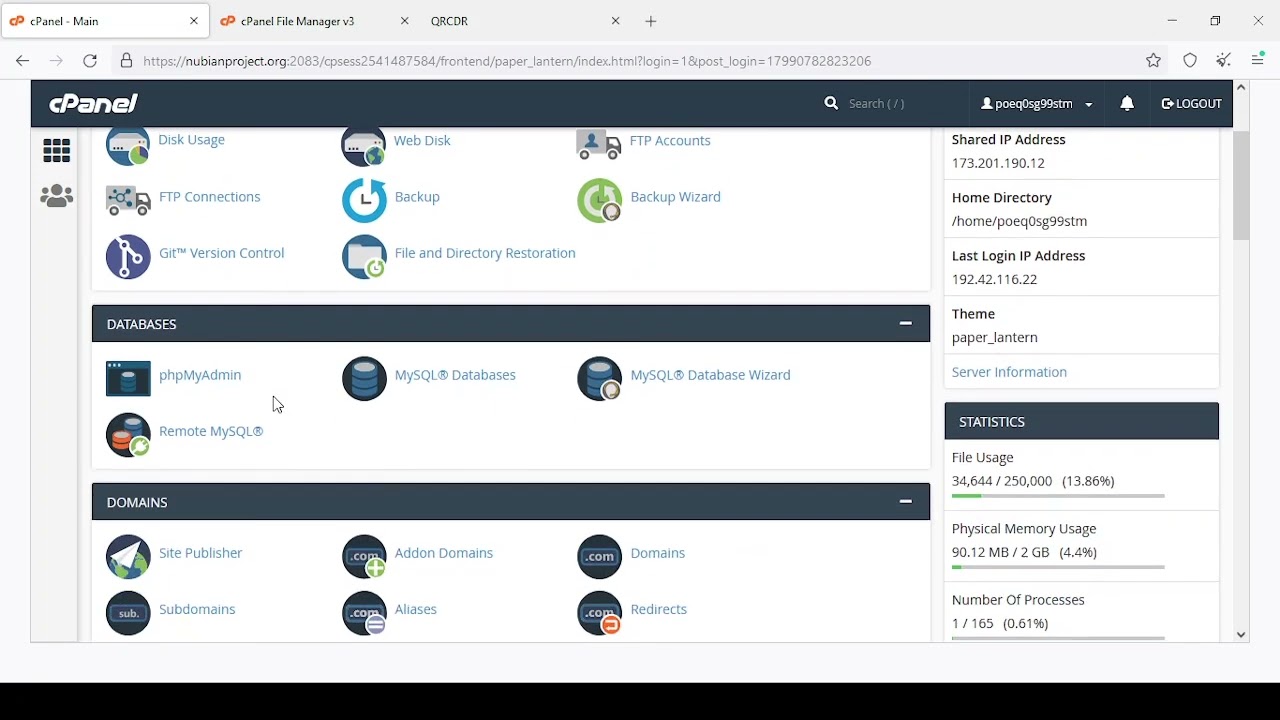Select the shared IP 173.201.190.12
Screen dimensions: 1280x720
[998, 163]
